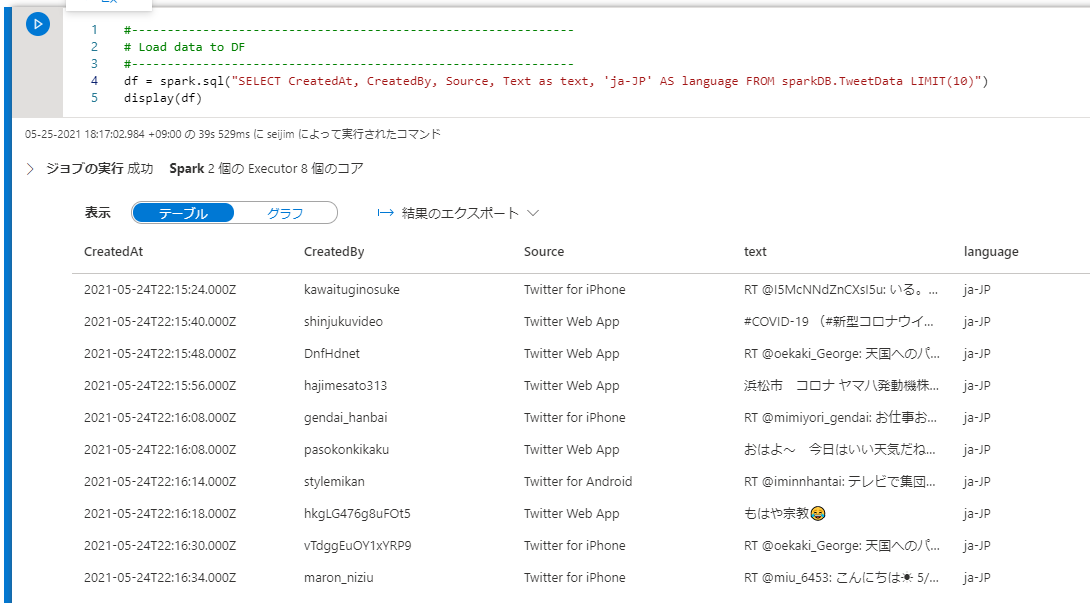1090x603 pixels.
Task: Select the stylemikan cell
Action: (334, 481)
